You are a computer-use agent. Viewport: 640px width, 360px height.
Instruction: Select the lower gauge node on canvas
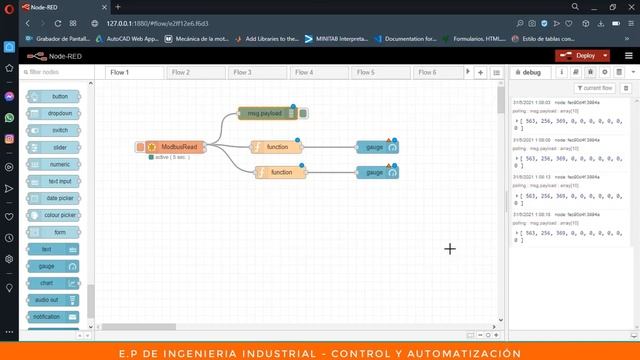click(378, 172)
